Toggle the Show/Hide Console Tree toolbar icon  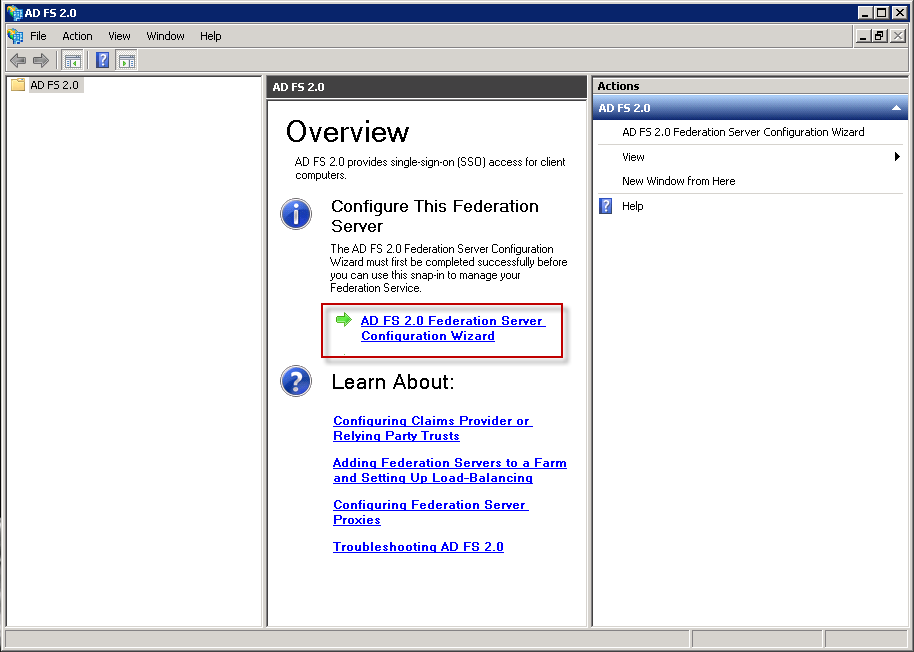tap(72, 60)
